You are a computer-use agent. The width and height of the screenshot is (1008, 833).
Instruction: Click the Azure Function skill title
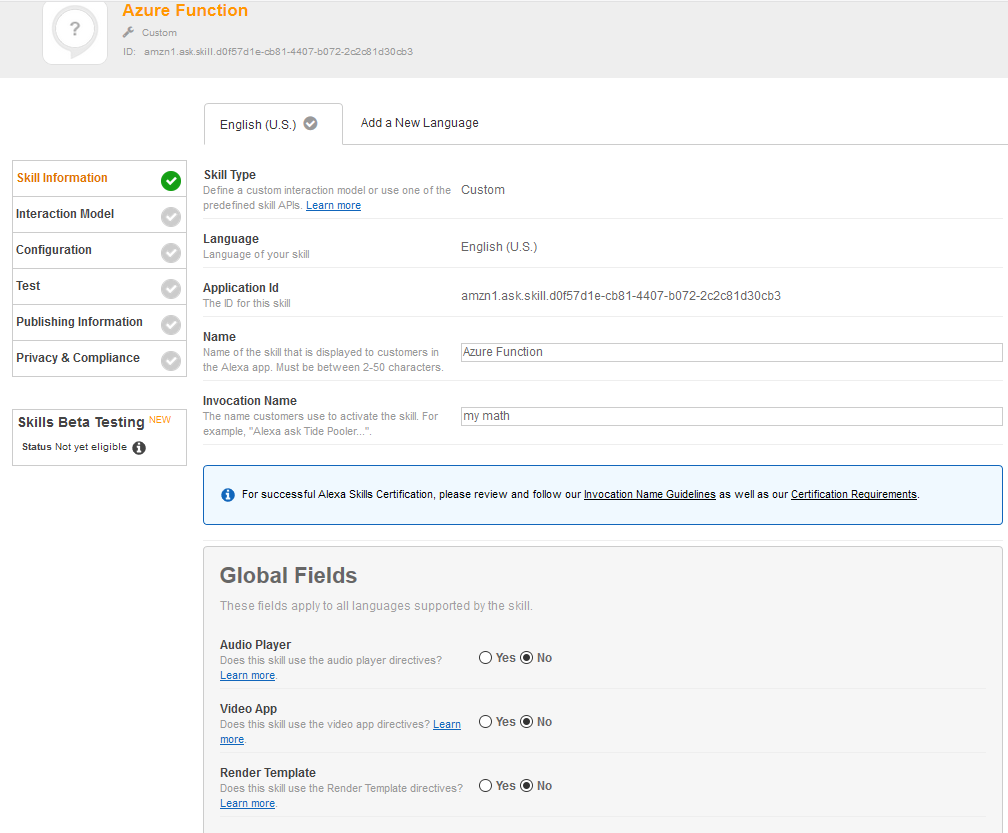pos(185,10)
